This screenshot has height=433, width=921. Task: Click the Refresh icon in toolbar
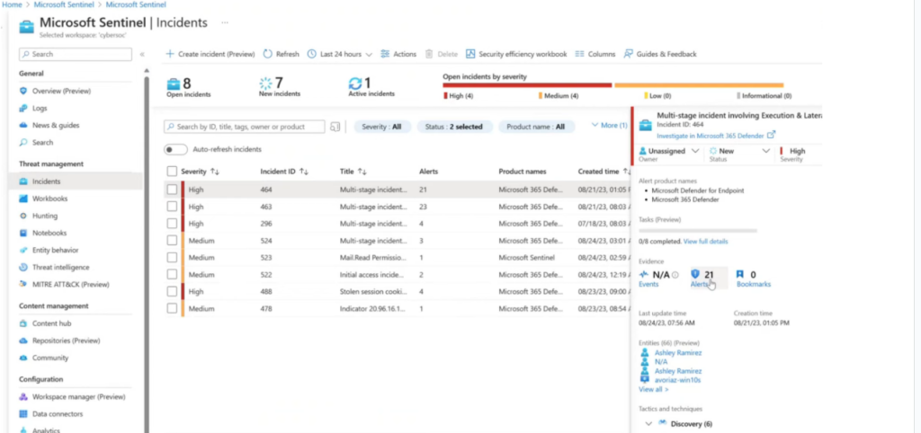tap(267, 54)
